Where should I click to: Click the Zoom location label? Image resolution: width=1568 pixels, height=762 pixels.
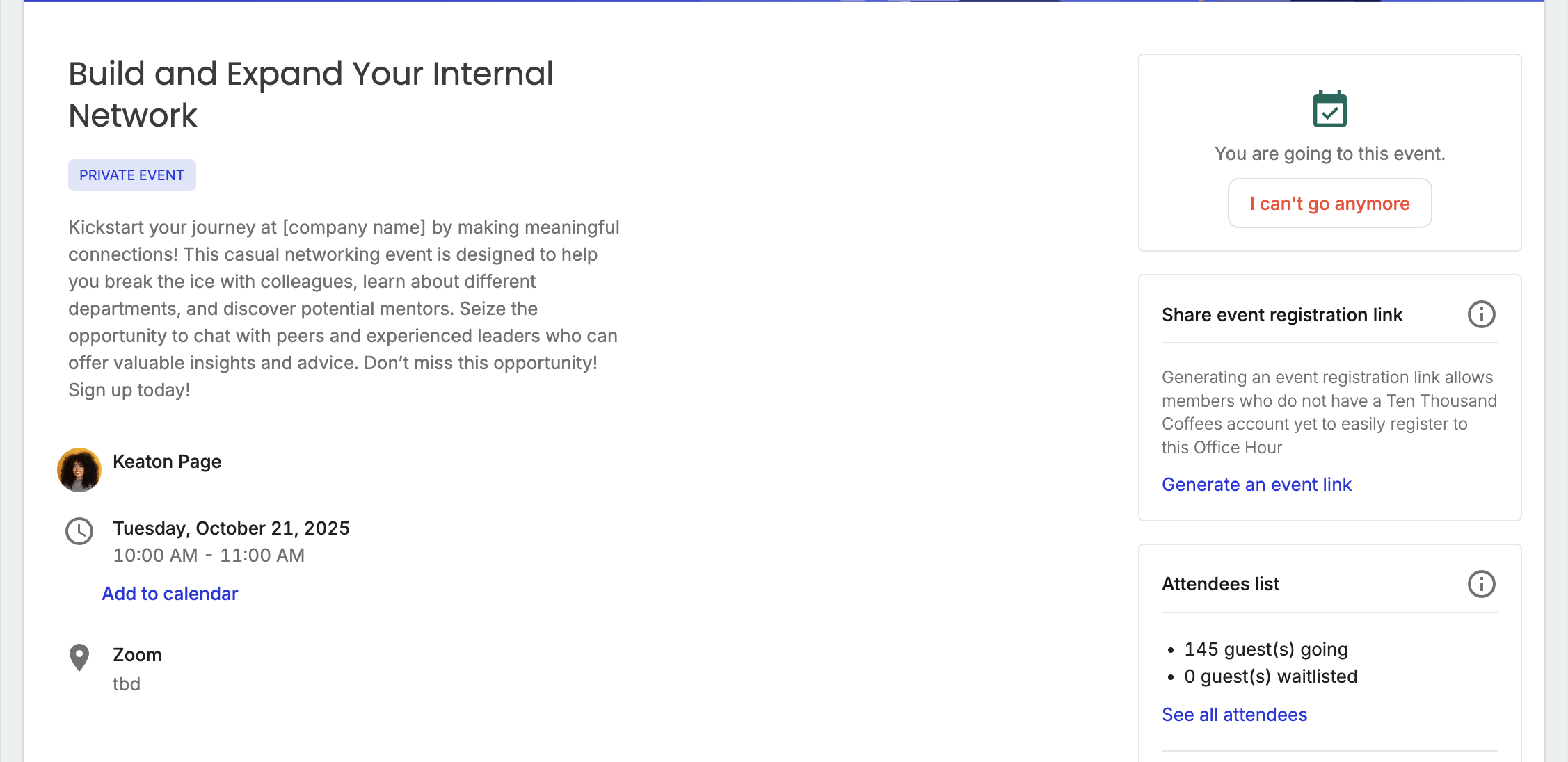click(x=137, y=655)
